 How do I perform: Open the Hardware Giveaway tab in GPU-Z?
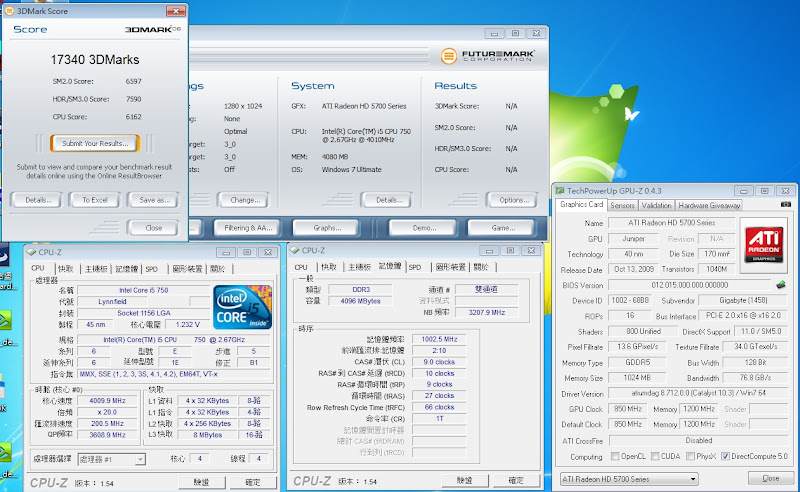pyautogui.click(x=709, y=205)
